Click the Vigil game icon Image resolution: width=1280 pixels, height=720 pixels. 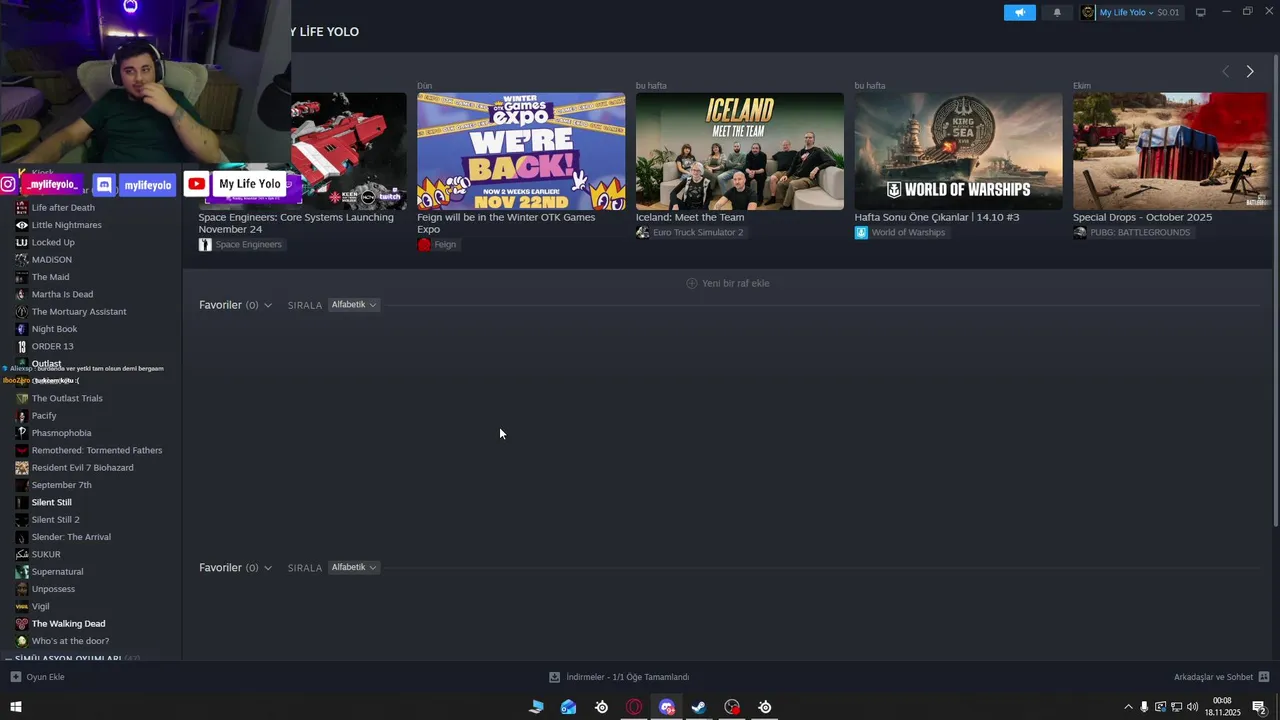click(x=22, y=606)
